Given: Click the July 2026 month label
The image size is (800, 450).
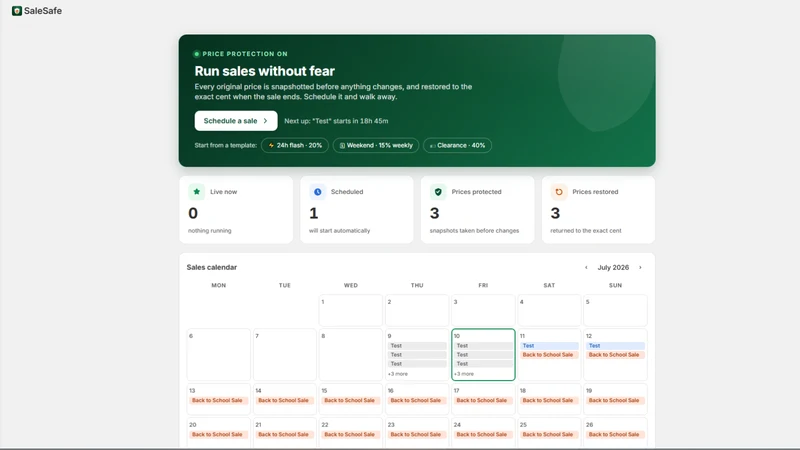Looking at the screenshot, I should [613, 267].
